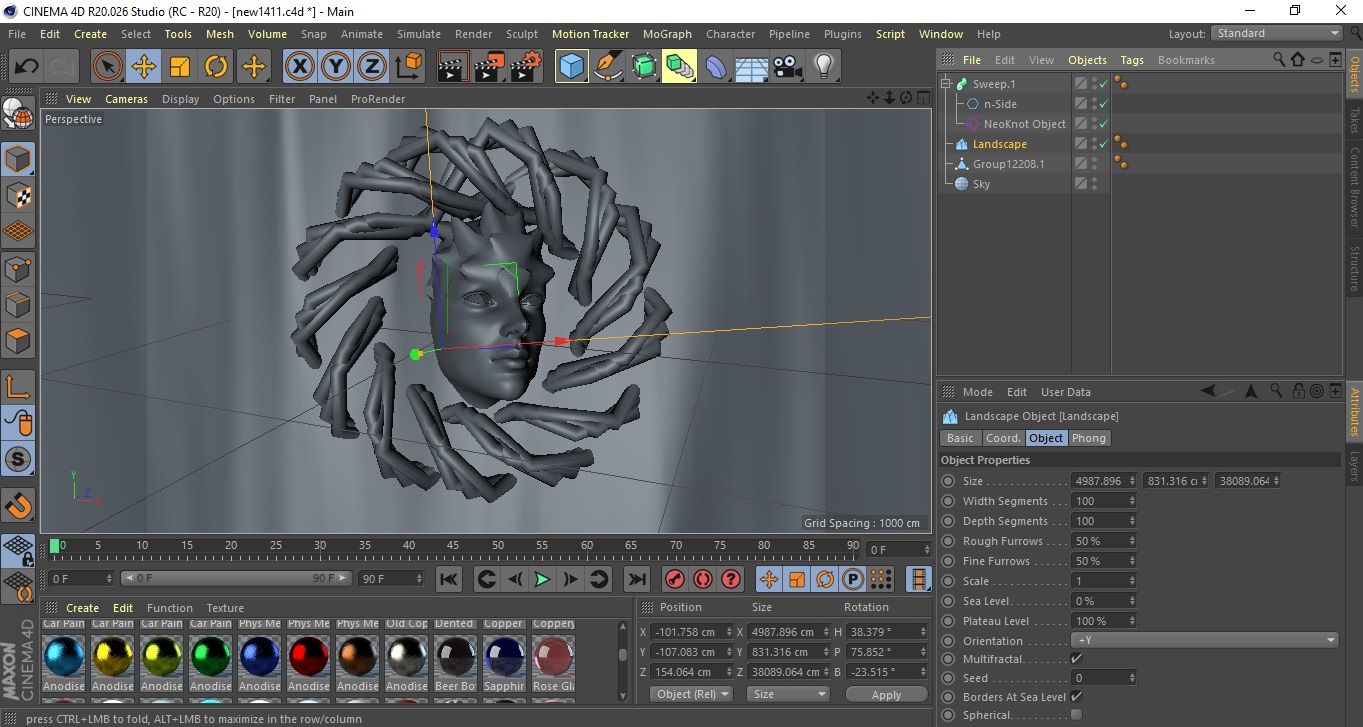Collapse the Sweep.1 tree item
This screenshot has height=727, width=1363.
946,84
